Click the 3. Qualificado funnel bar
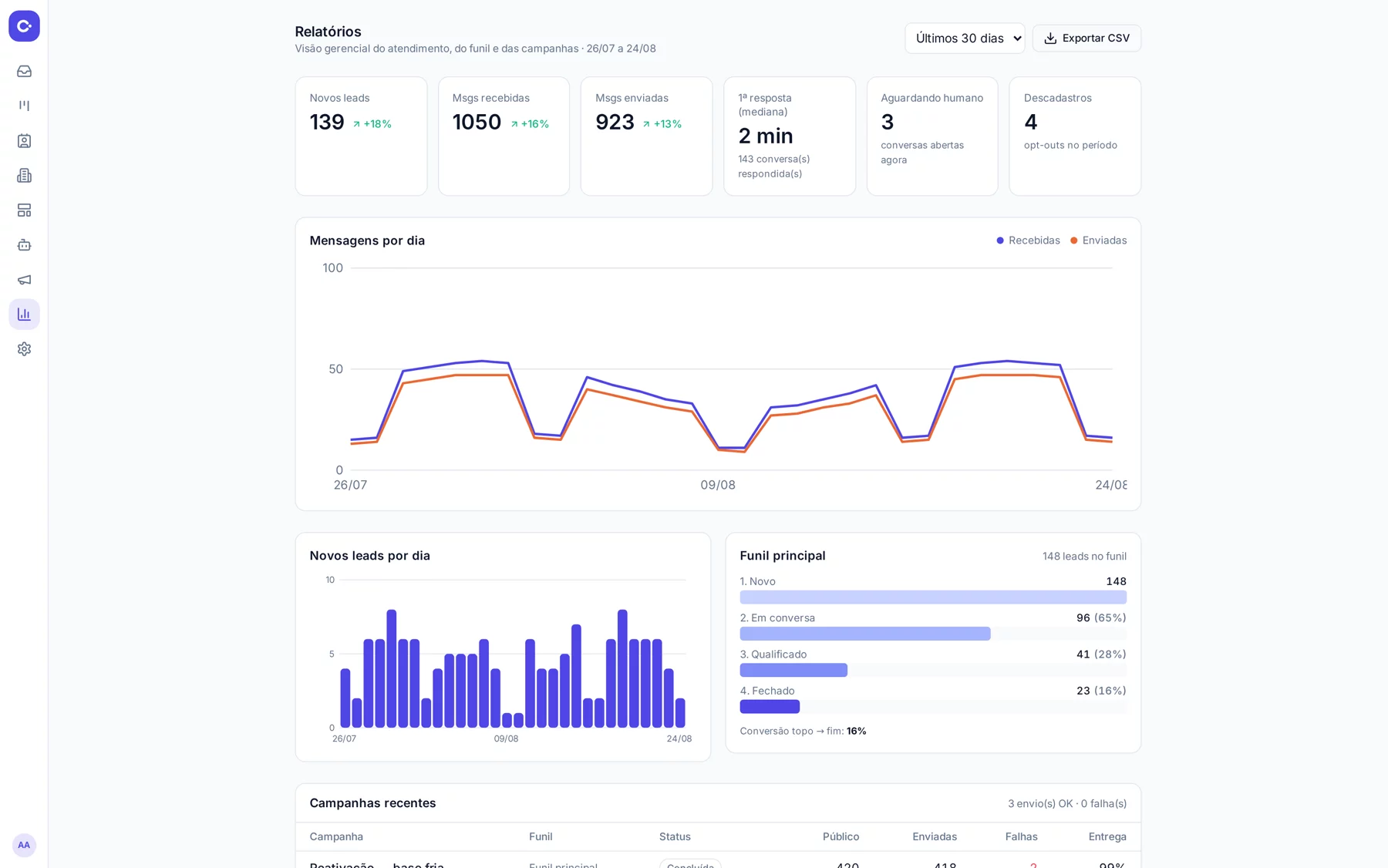This screenshot has height=868, width=1388. pyautogui.click(x=793, y=670)
